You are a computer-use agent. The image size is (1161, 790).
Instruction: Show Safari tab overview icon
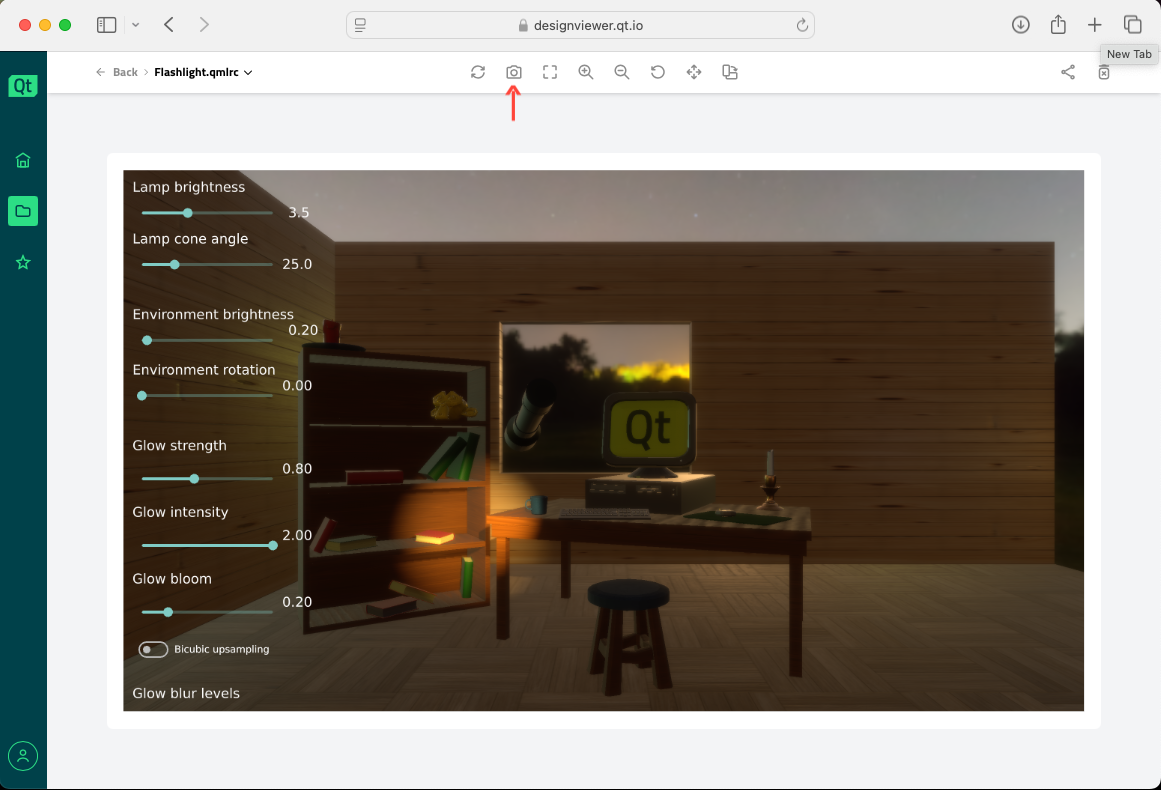click(1132, 24)
